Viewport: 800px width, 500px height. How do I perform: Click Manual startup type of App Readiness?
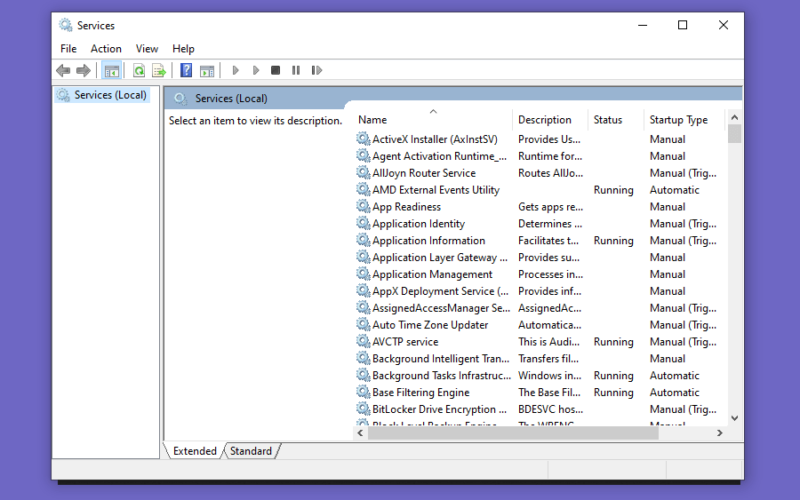pyautogui.click(x=667, y=207)
